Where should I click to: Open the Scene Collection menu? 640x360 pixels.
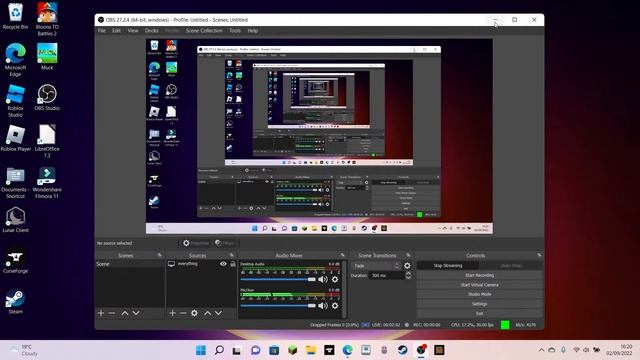tap(204, 31)
